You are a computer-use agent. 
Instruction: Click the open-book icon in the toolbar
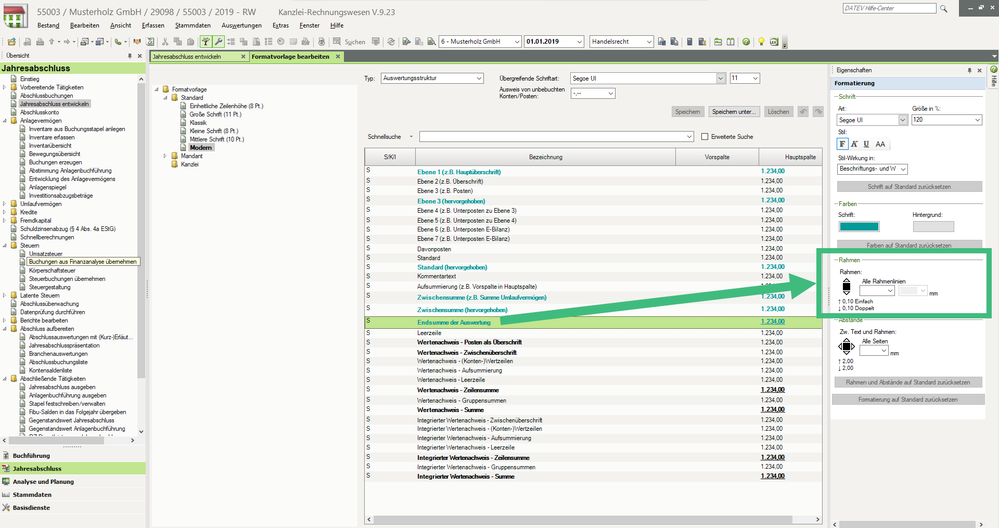point(730,41)
